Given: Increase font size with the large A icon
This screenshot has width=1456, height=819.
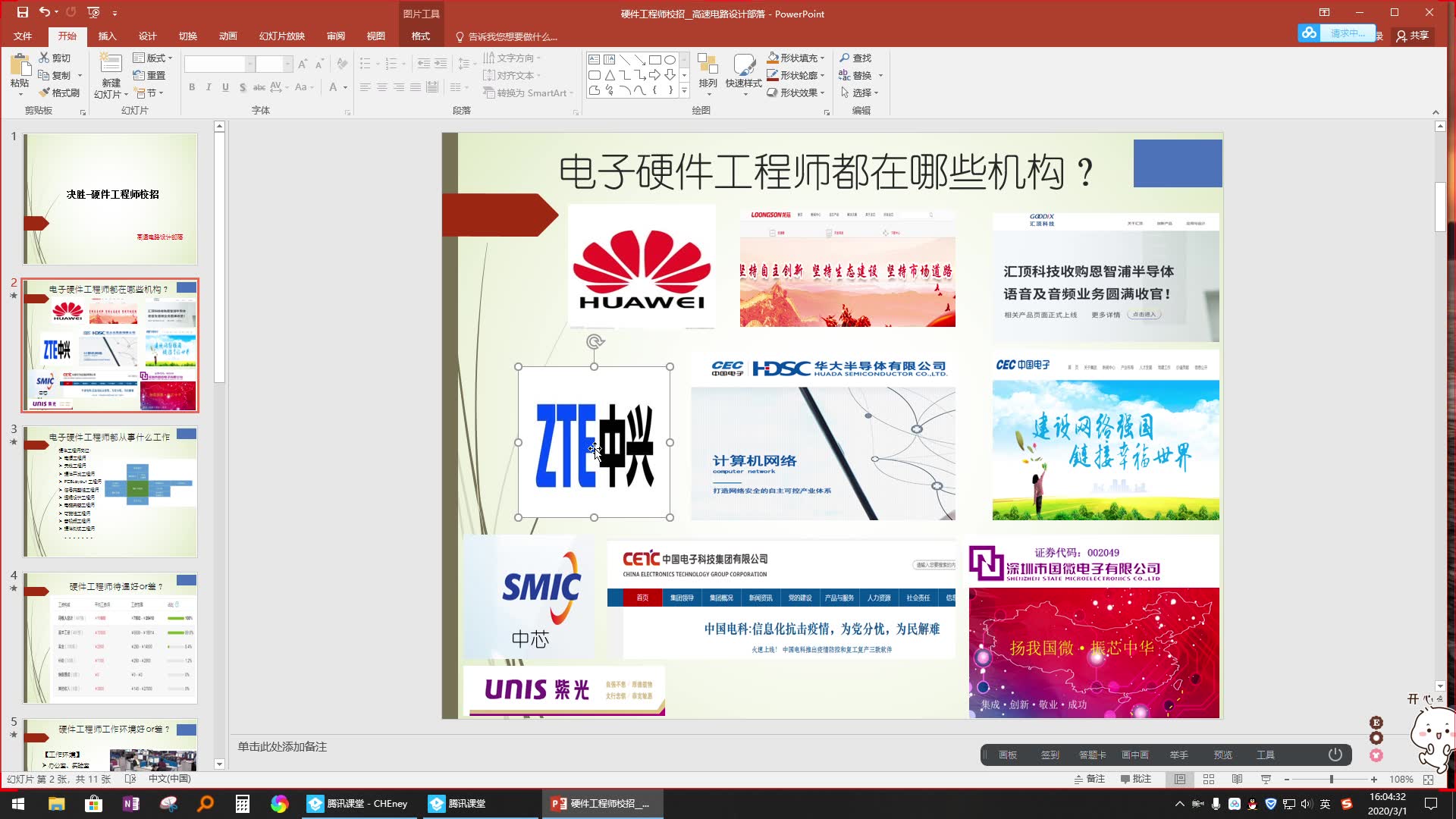Looking at the screenshot, I should pos(303,64).
